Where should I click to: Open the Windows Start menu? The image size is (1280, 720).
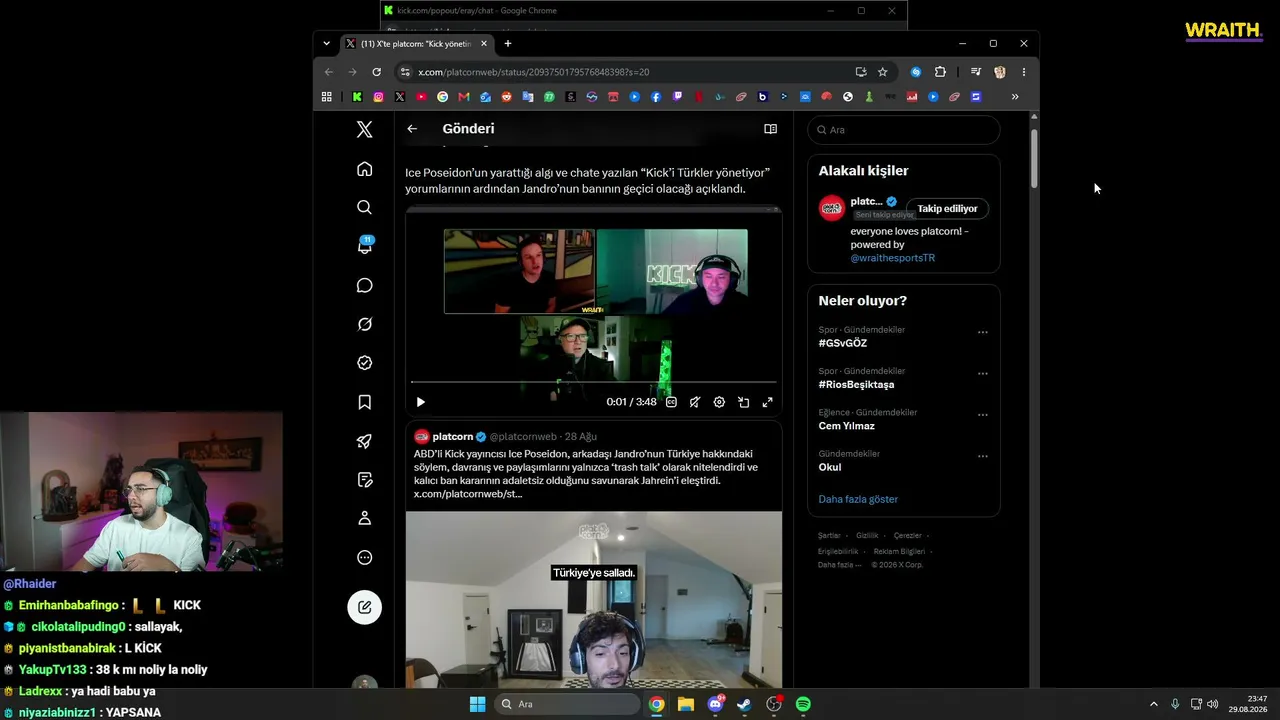point(478,704)
